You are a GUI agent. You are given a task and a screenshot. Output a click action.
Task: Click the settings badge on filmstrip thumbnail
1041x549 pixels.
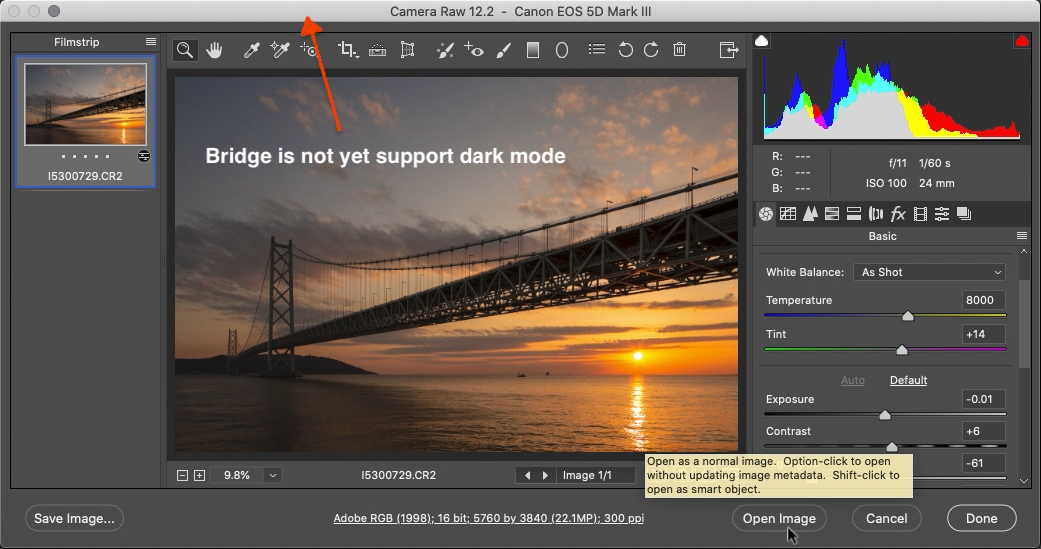point(143,156)
